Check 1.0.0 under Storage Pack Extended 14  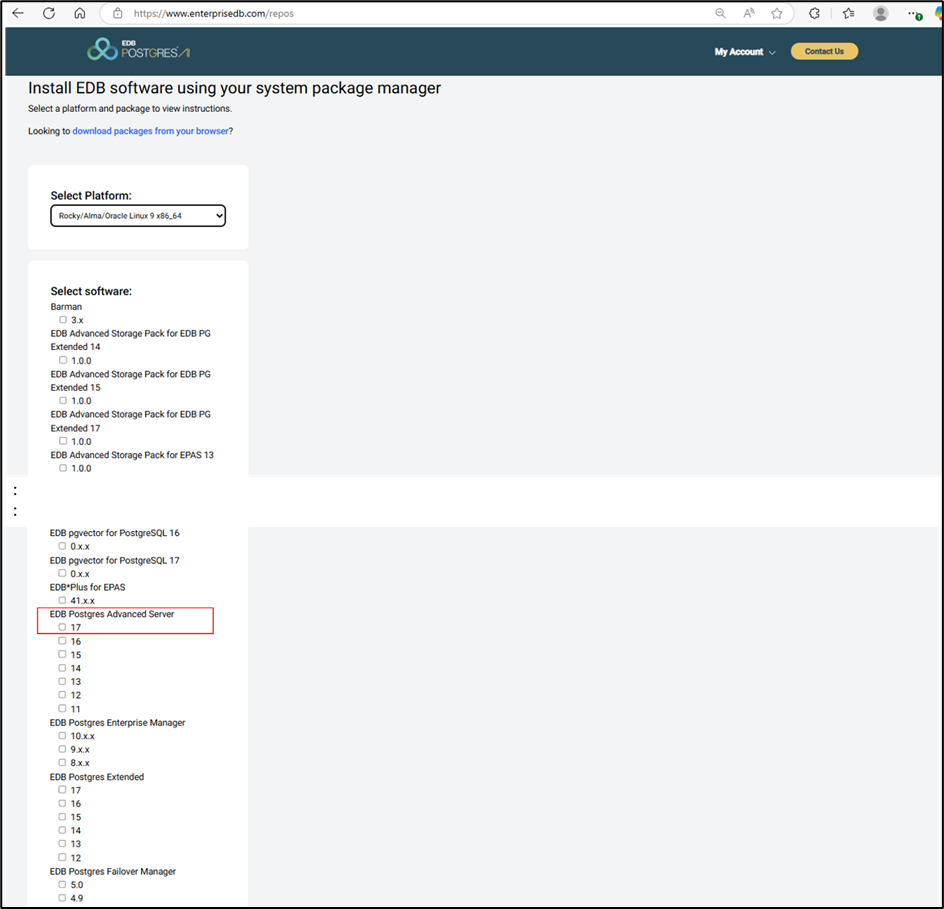tap(63, 360)
